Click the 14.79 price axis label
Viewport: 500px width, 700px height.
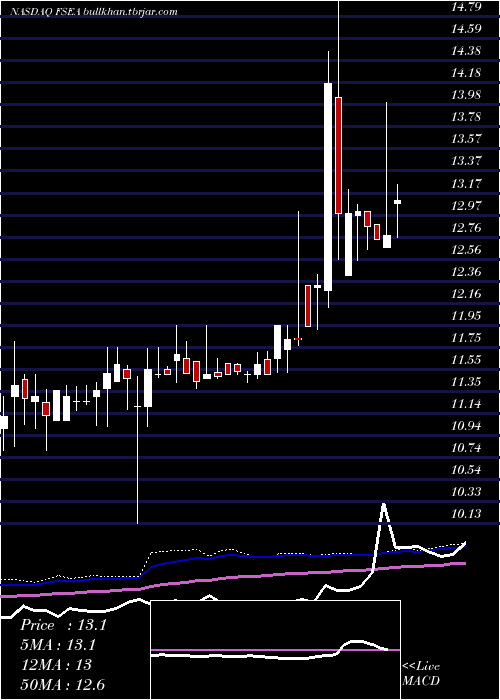[466, 7]
